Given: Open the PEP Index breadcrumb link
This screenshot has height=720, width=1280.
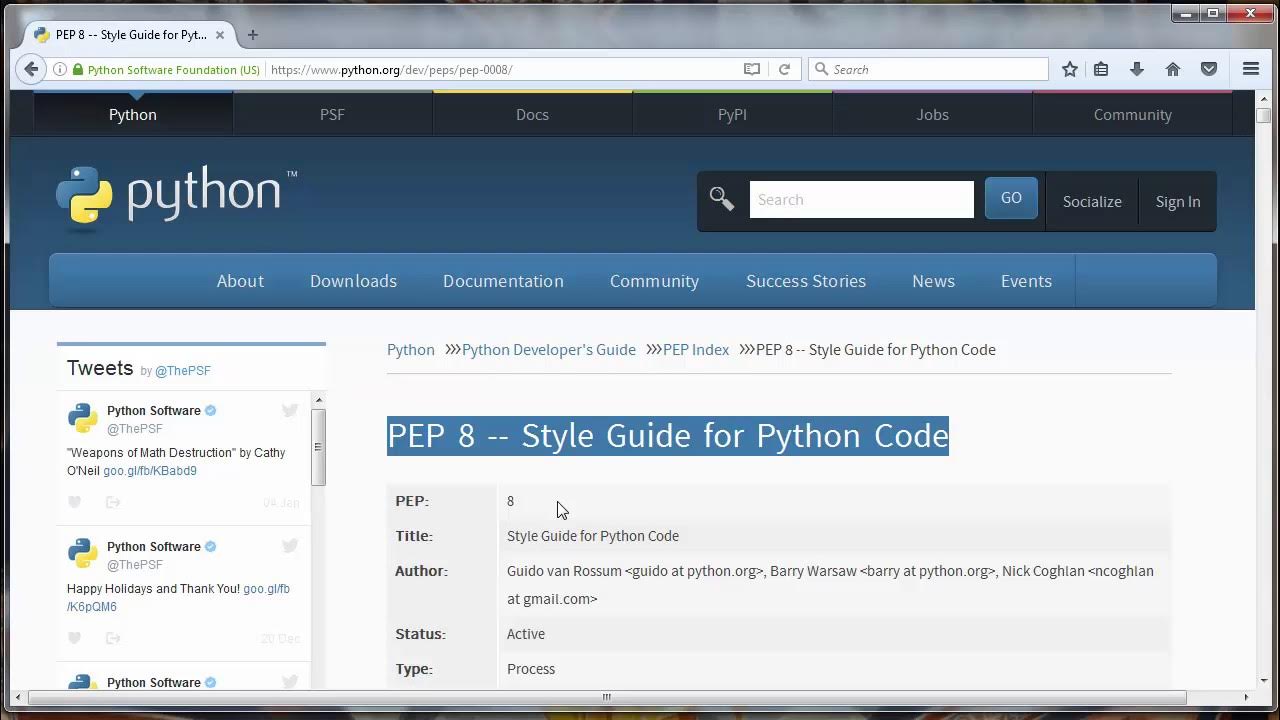Looking at the screenshot, I should [x=696, y=349].
